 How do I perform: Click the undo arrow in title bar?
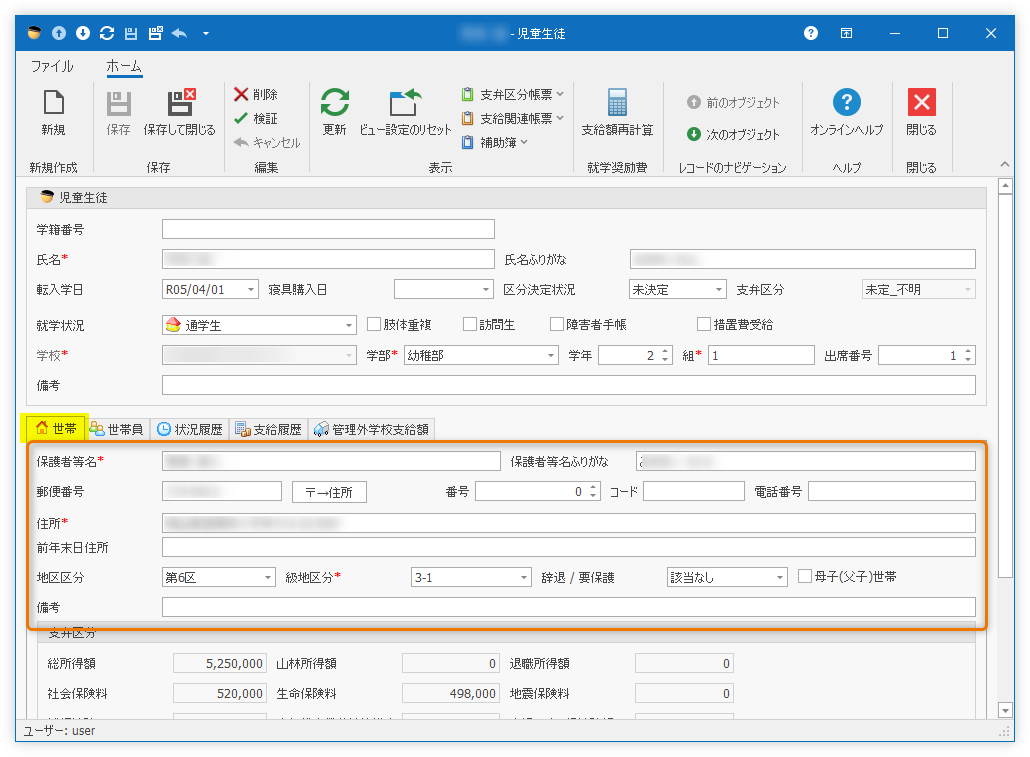click(x=179, y=33)
